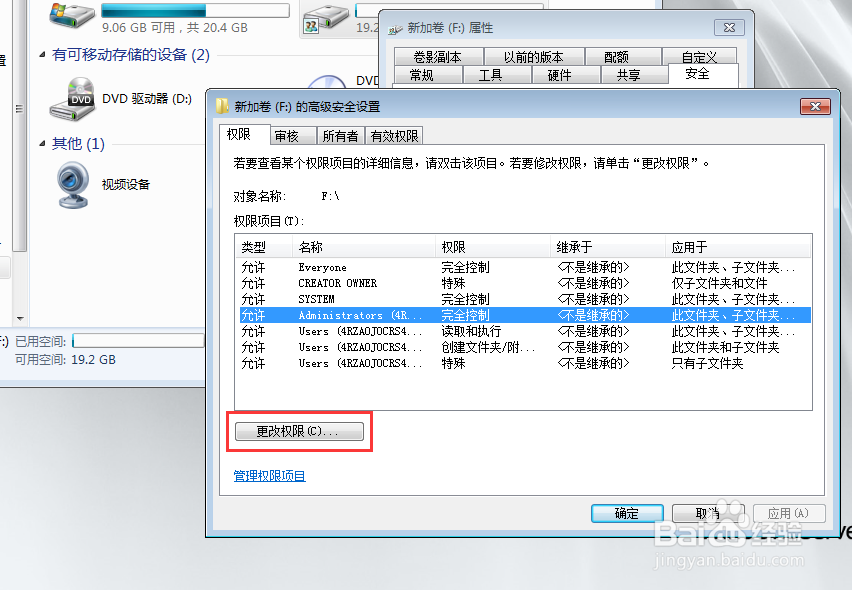
Task: Collapse the 其他 (1) group
Action: coord(42,143)
